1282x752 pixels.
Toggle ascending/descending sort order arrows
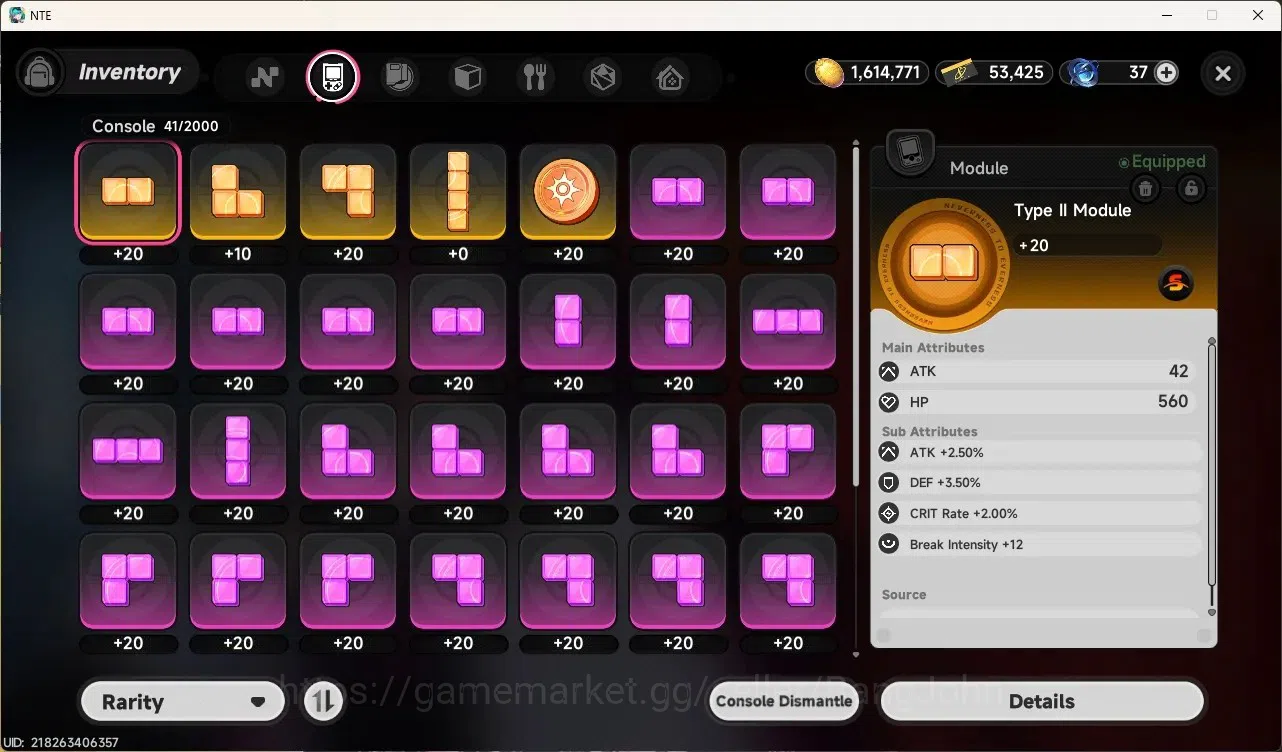click(x=322, y=701)
